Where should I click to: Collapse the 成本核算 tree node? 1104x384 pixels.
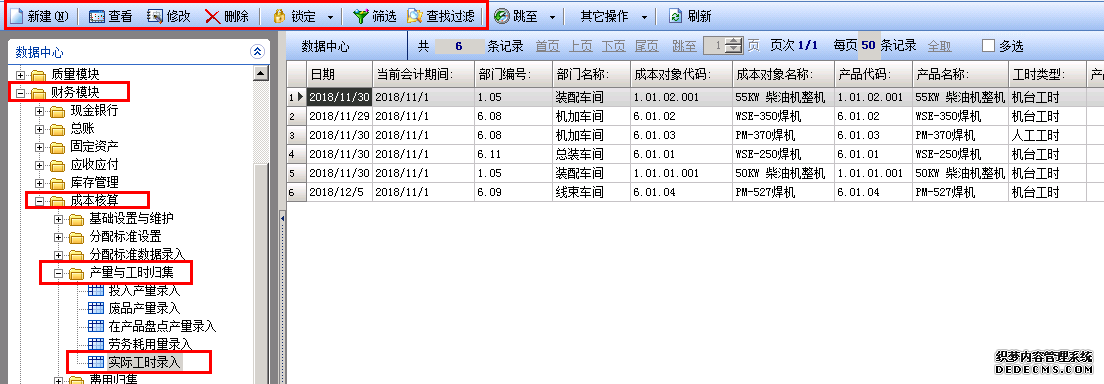click(x=40, y=201)
